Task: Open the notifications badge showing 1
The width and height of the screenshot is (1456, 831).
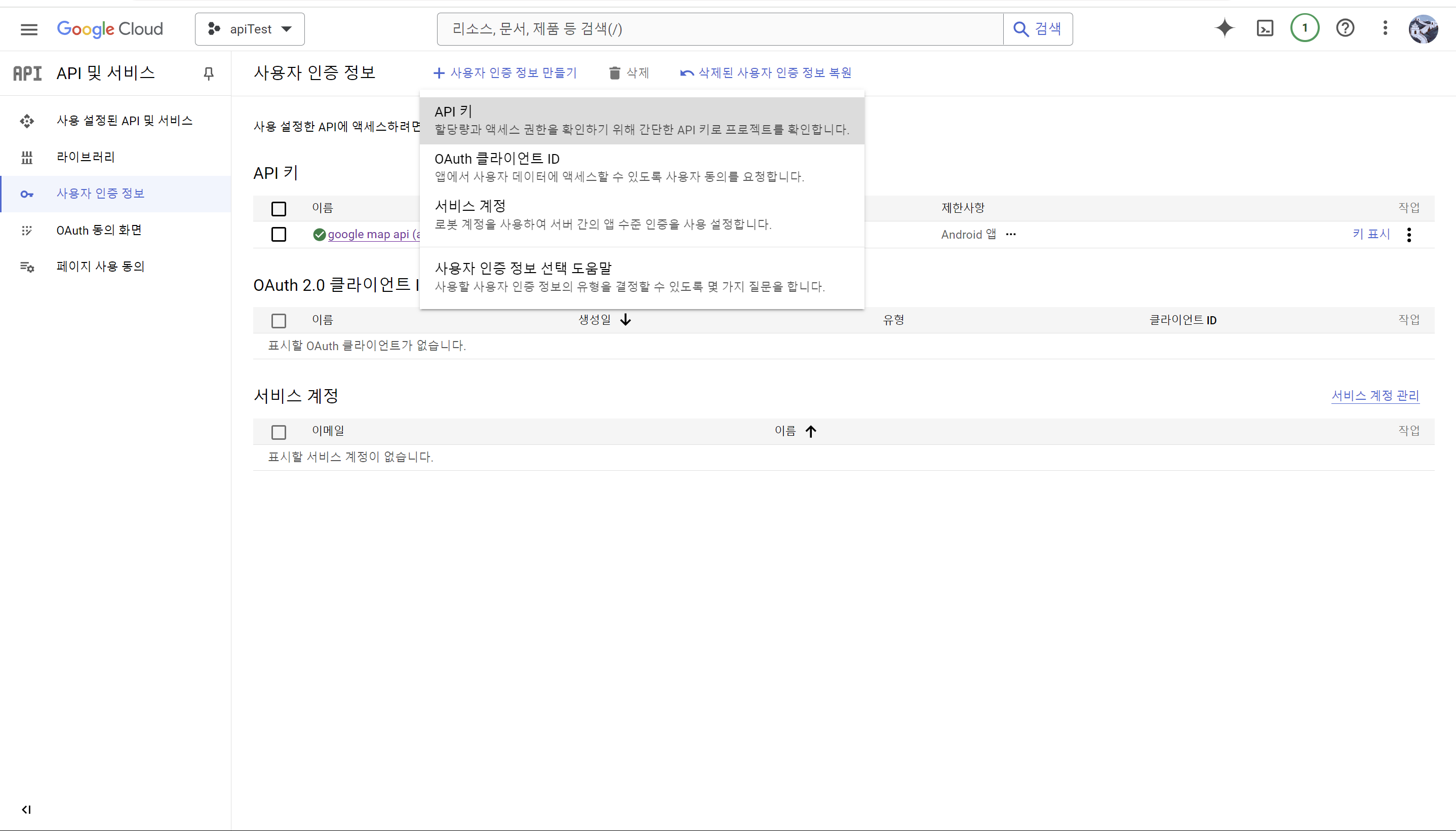Action: [1304, 28]
